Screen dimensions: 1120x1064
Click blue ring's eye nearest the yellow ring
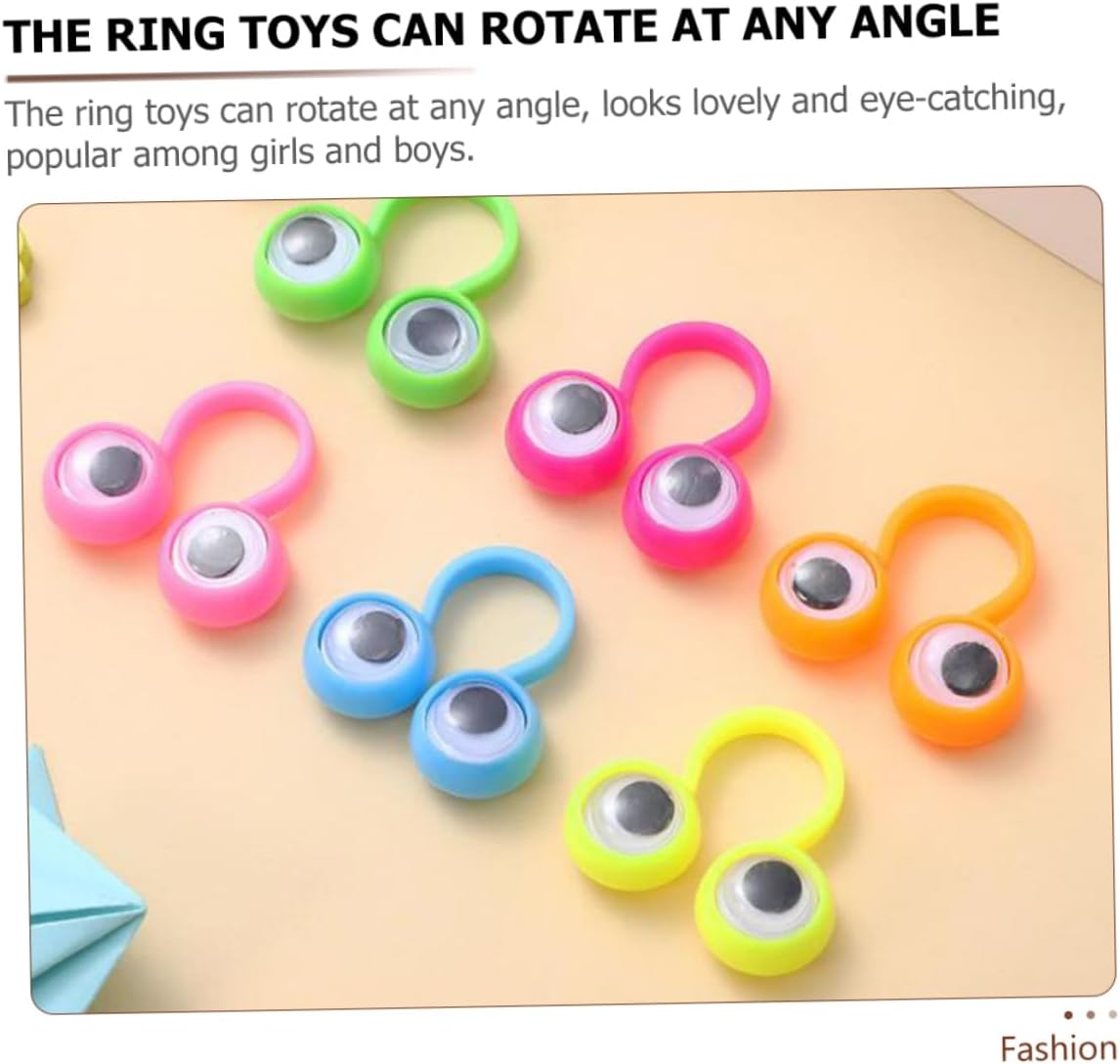pyautogui.click(x=477, y=732)
